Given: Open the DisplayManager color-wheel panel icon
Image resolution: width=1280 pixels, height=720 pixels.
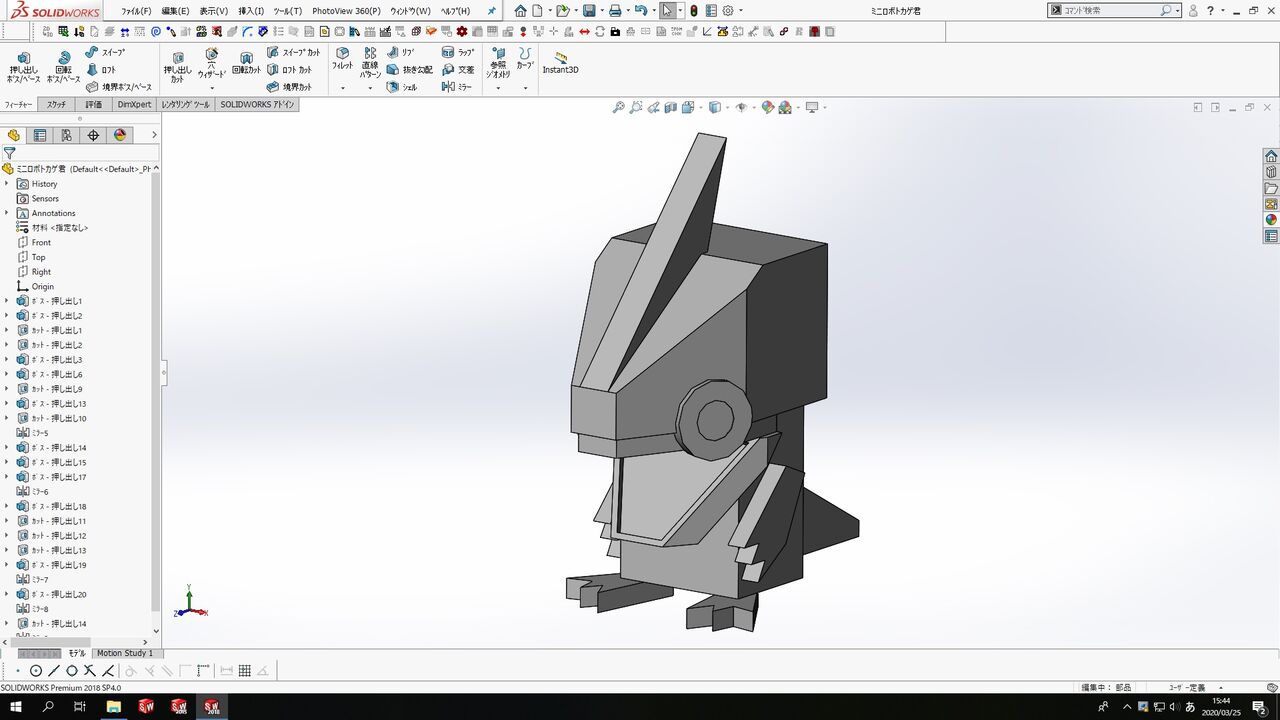Looking at the screenshot, I should point(120,135).
